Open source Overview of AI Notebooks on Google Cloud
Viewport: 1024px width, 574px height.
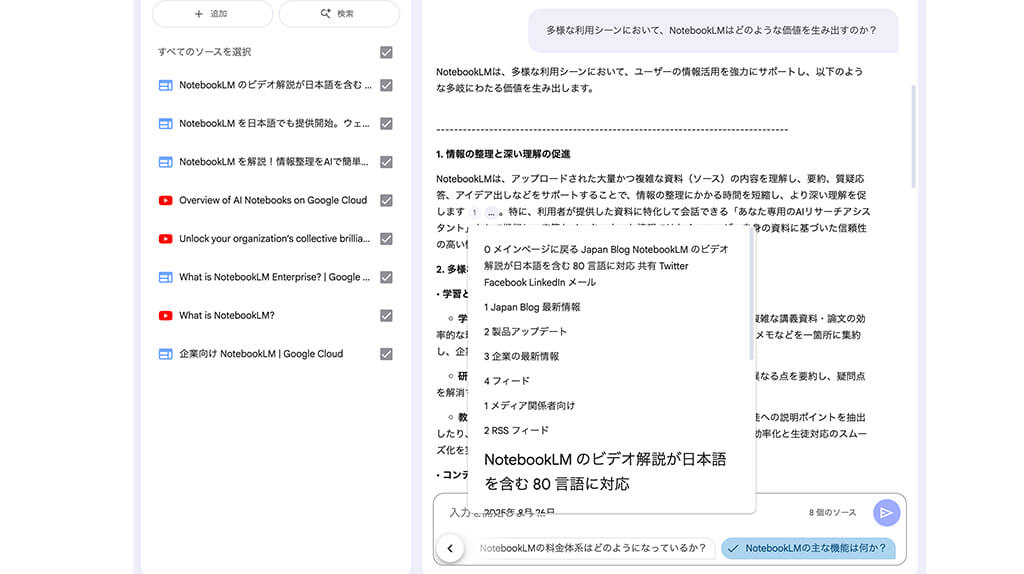tap(273, 200)
